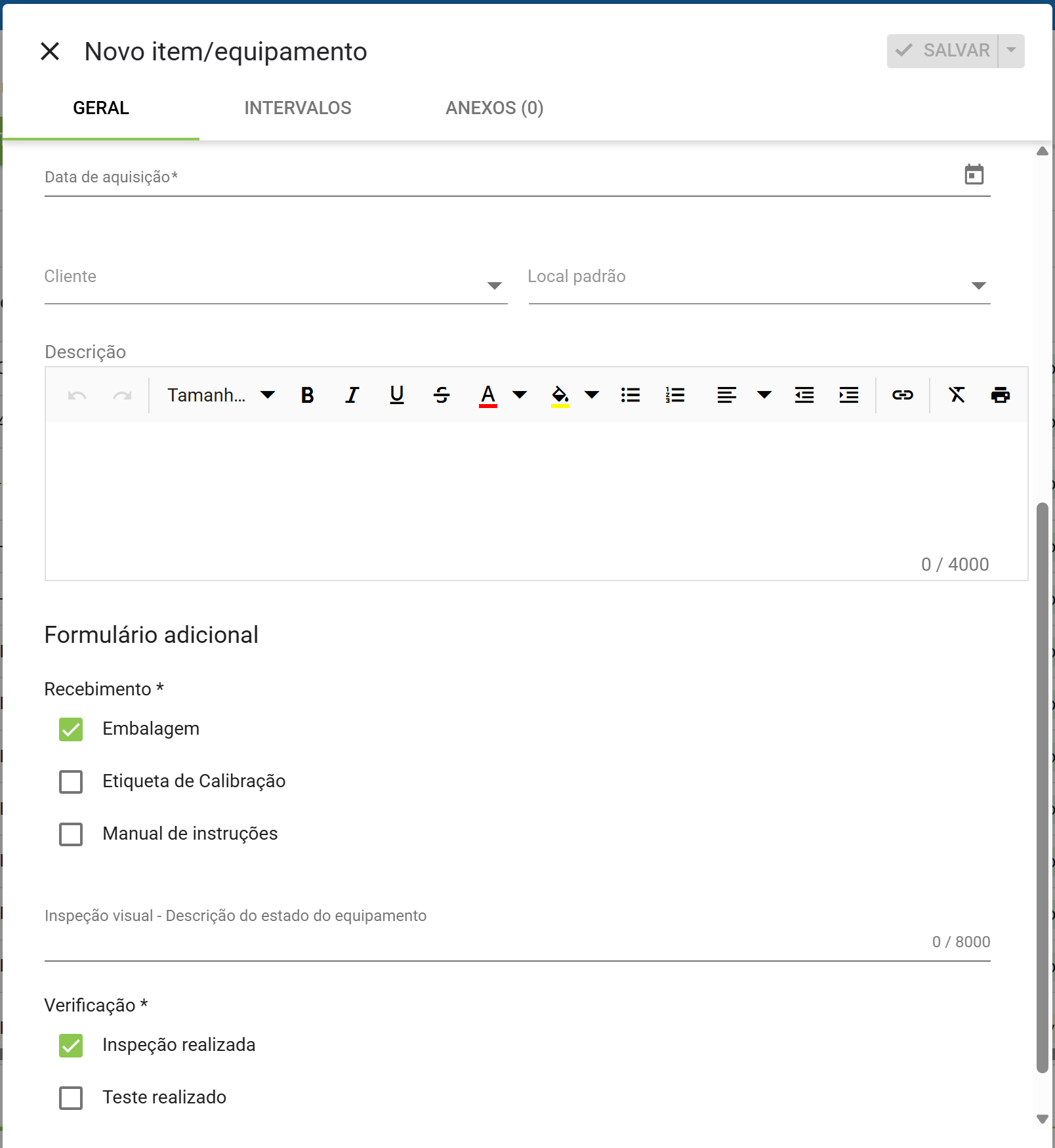Switch to the Geral tab
The width and height of the screenshot is (1055, 1148).
[x=101, y=108]
